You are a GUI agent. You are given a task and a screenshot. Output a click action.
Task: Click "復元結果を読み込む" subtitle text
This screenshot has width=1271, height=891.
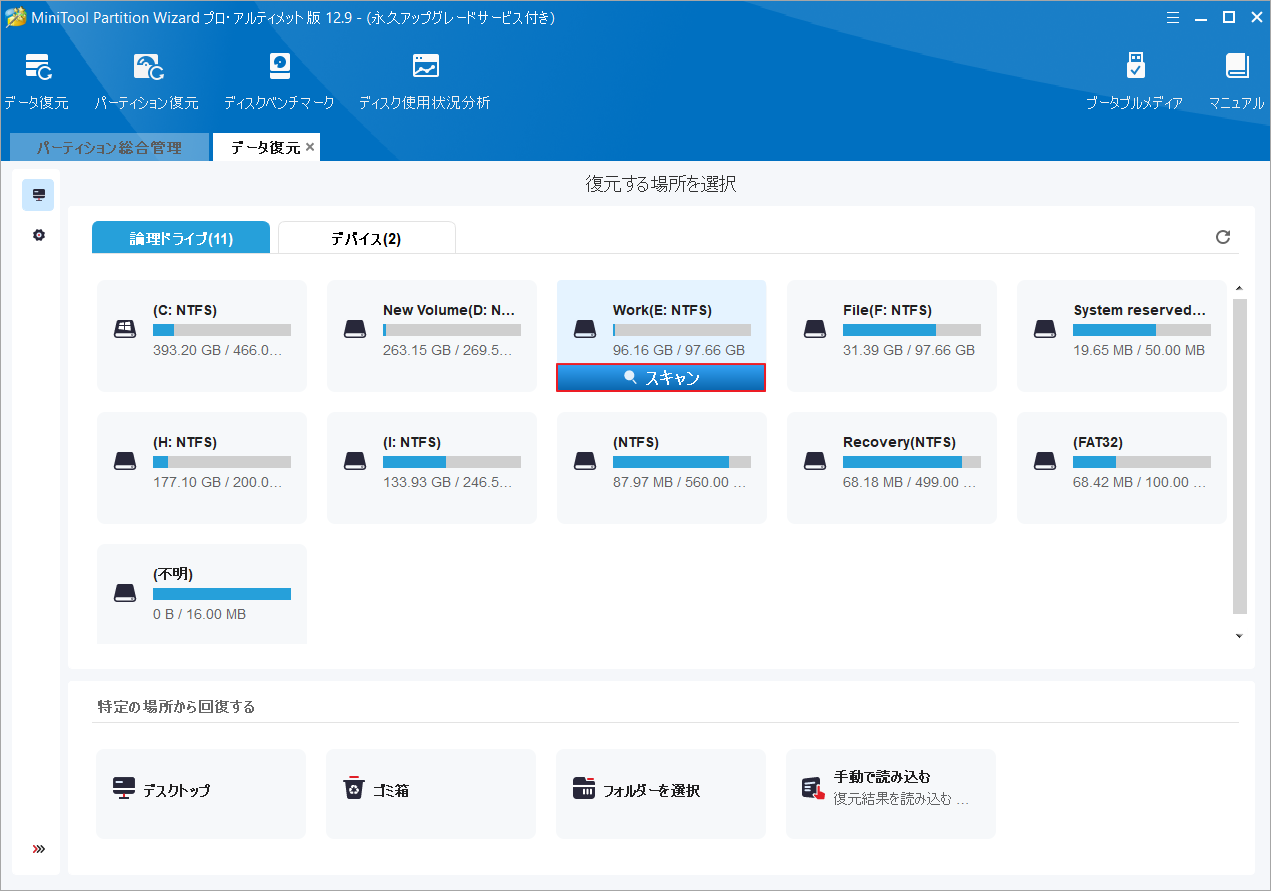pos(901,799)
